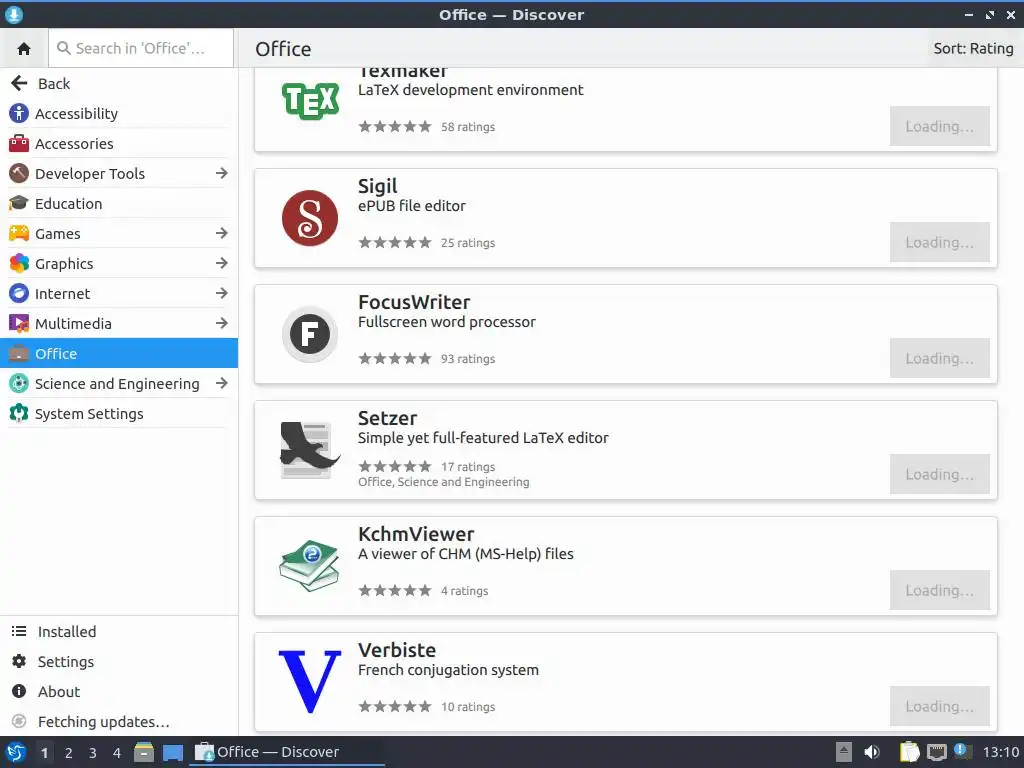1024x768 pixels.
Task: Expand the Games subcategories arrow
Action: pos(222,233)
